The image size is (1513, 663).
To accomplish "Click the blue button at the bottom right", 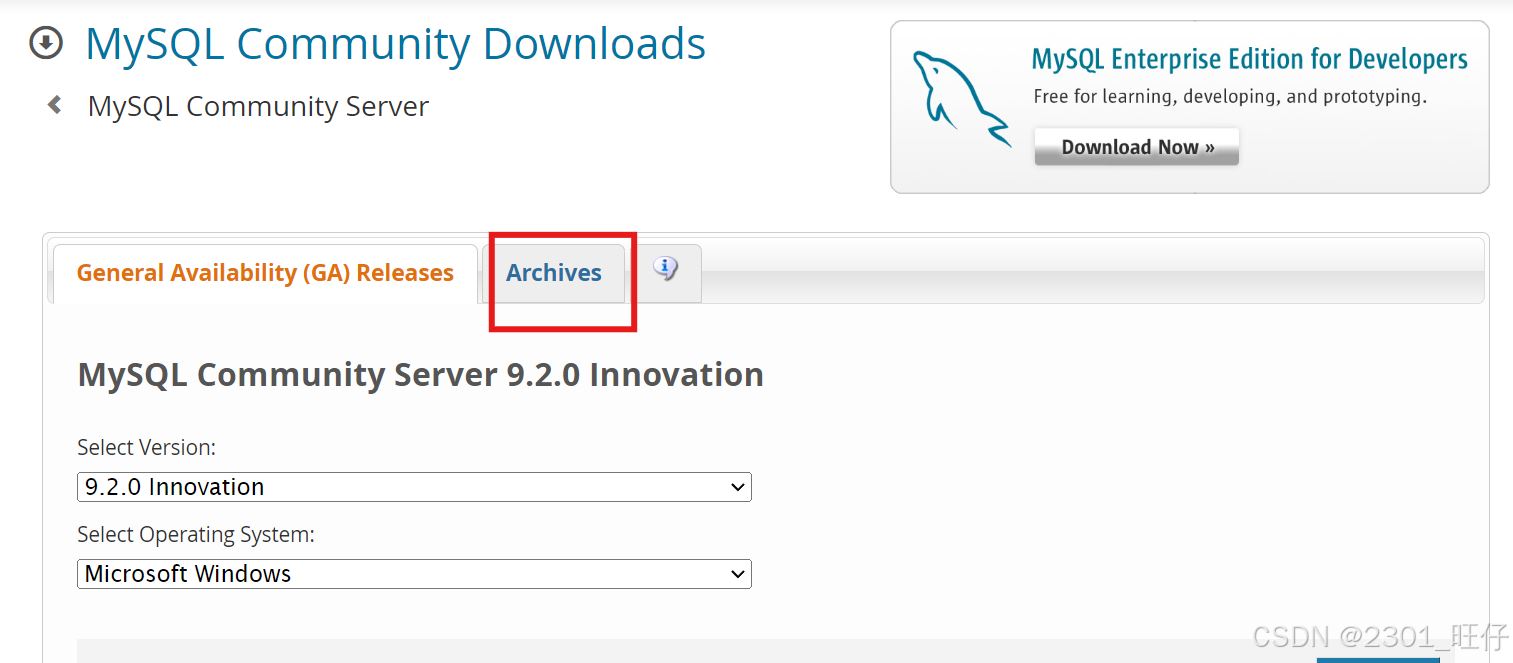I will click(x=1377, y=659).
